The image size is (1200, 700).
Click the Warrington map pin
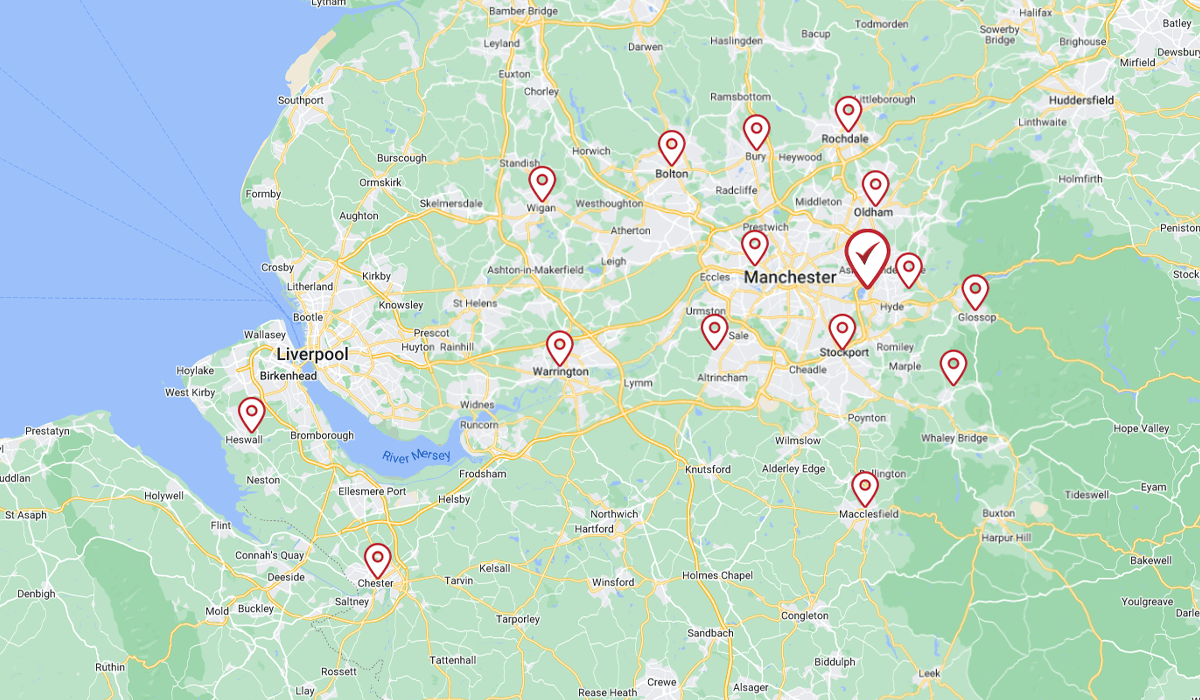point(560,349)
